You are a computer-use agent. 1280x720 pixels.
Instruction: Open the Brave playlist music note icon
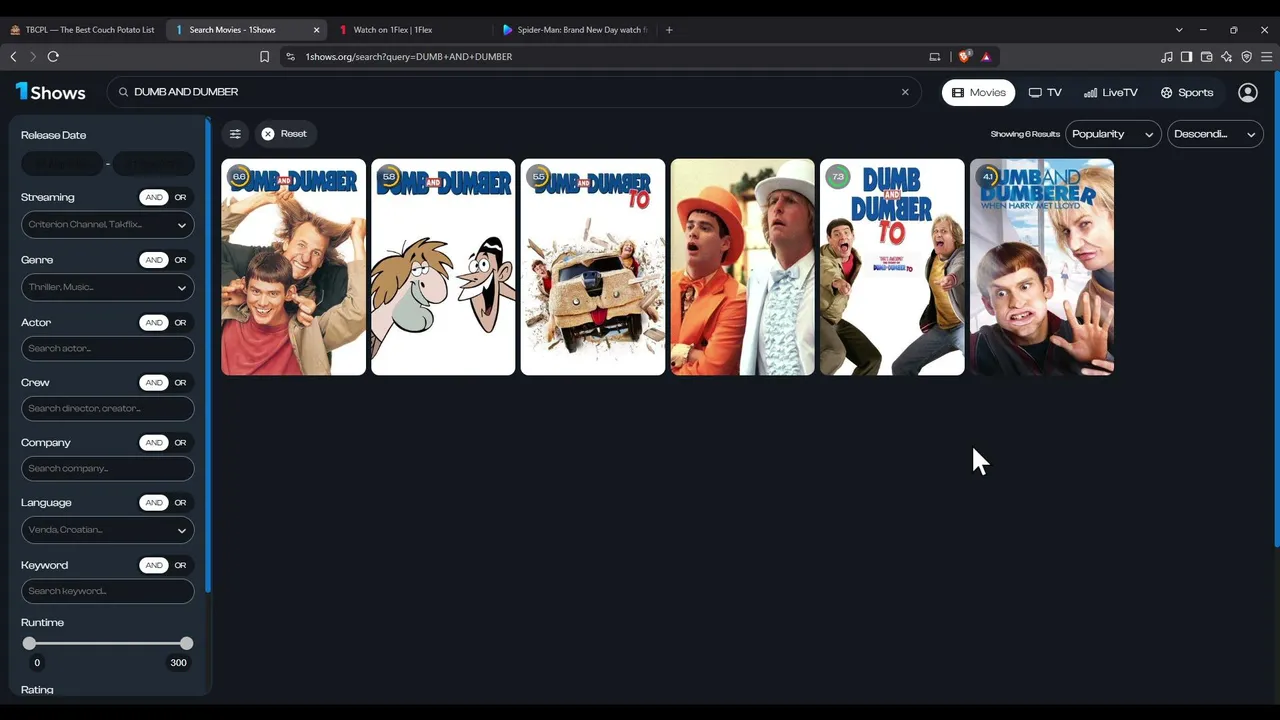(1167, 57)
